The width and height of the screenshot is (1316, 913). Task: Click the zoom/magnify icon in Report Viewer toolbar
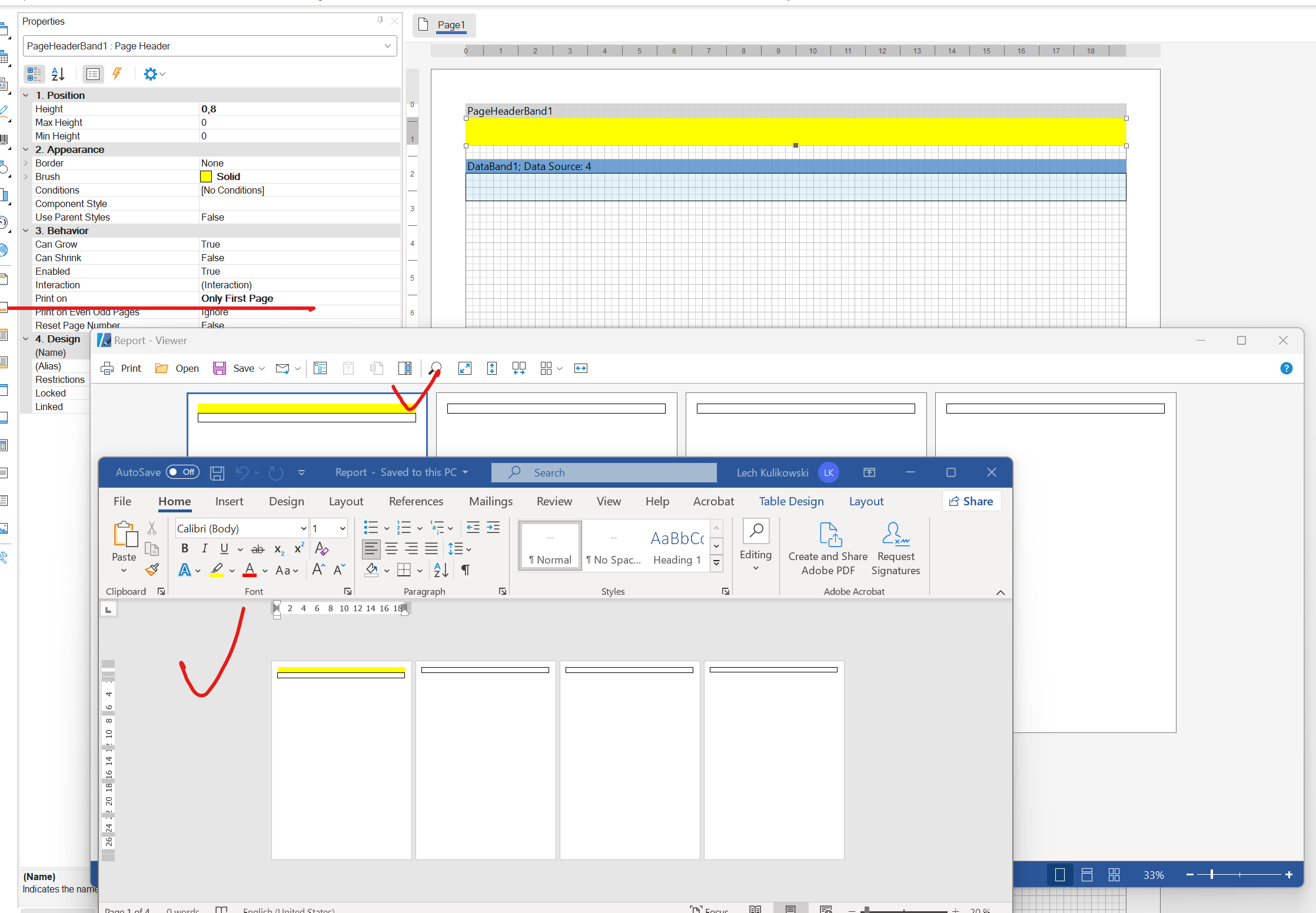point(437,368)
